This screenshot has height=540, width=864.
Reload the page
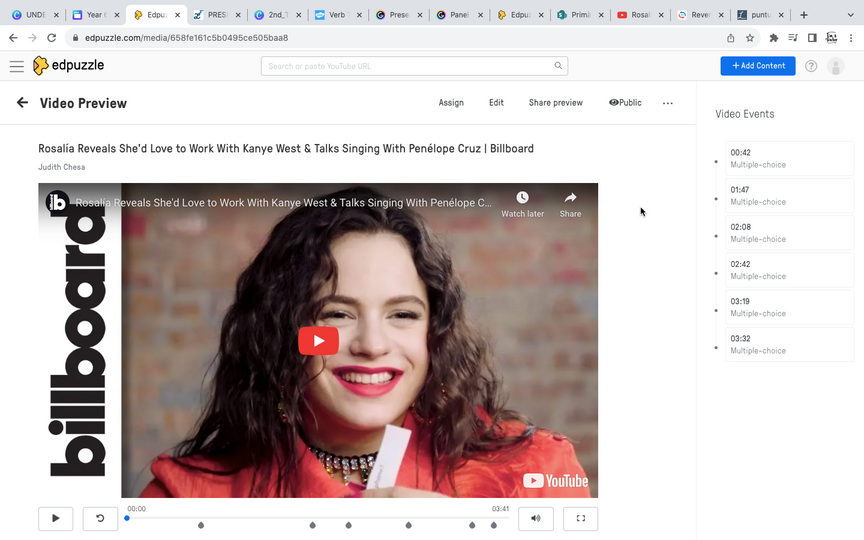52,37
